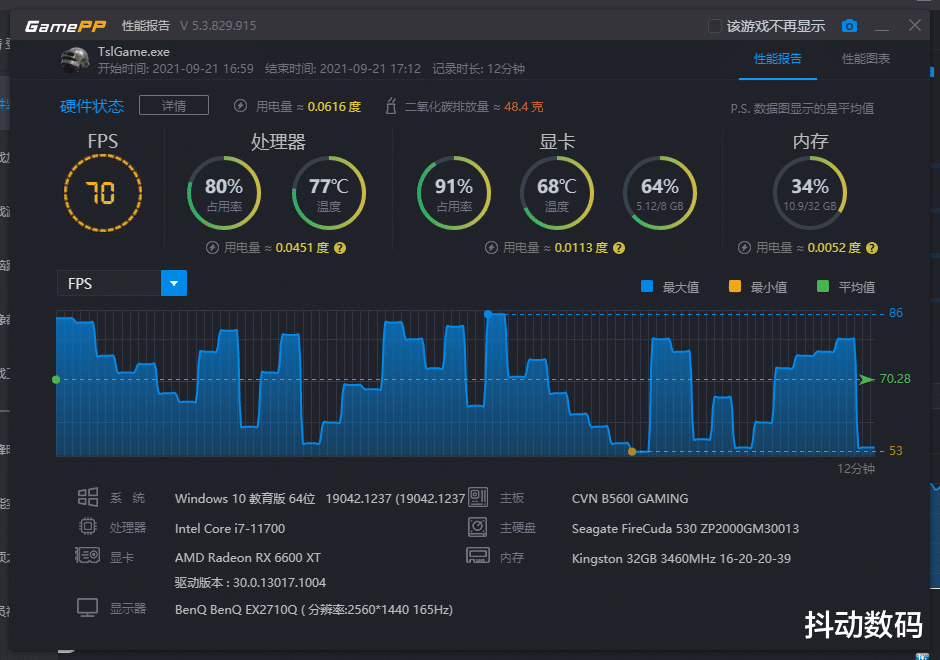
Task: Click the lightning icon under 处理器 gauges
Action: coord(212,248)
